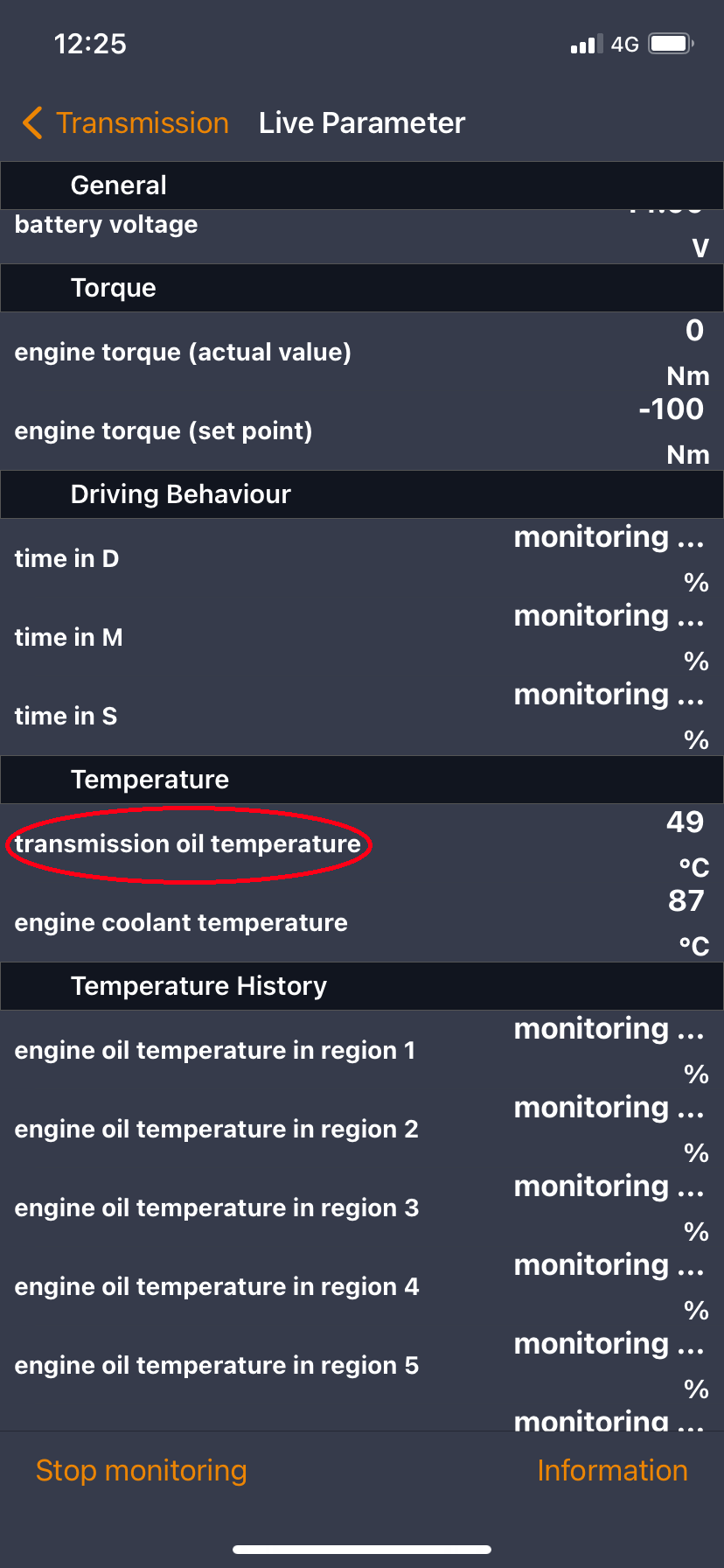Select the Torque section header
Image resolution: width=724 pixels, height=1568 pixels.
pos(362,288)
